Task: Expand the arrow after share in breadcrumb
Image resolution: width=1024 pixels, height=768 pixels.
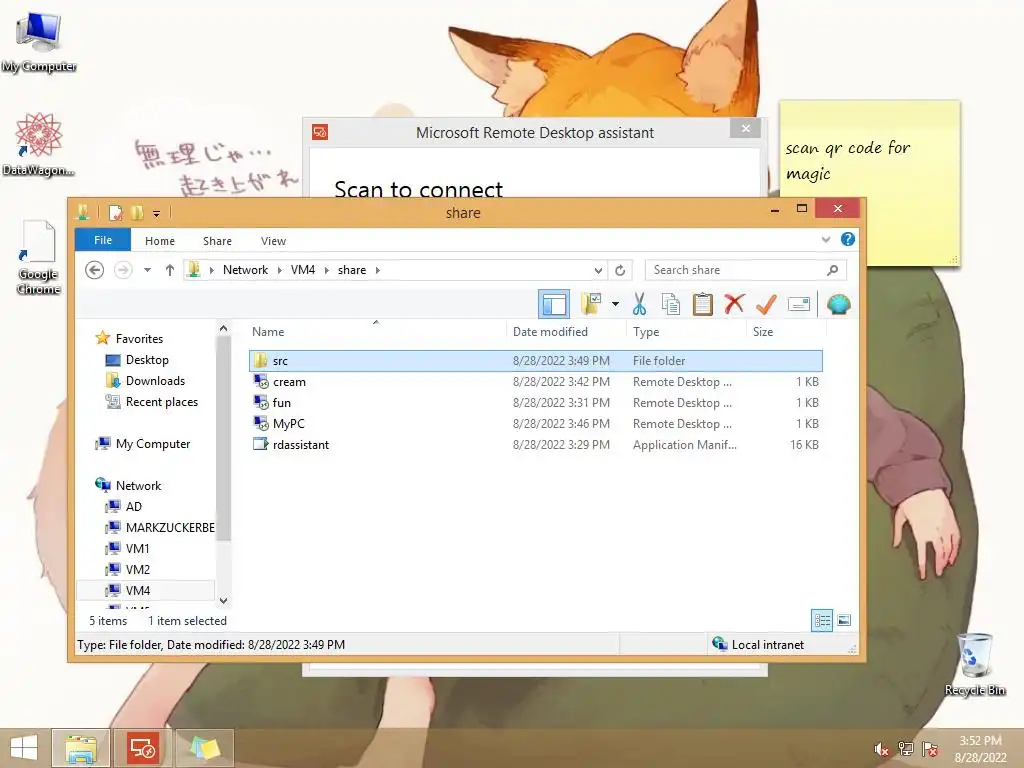Action: click(377, 270)
